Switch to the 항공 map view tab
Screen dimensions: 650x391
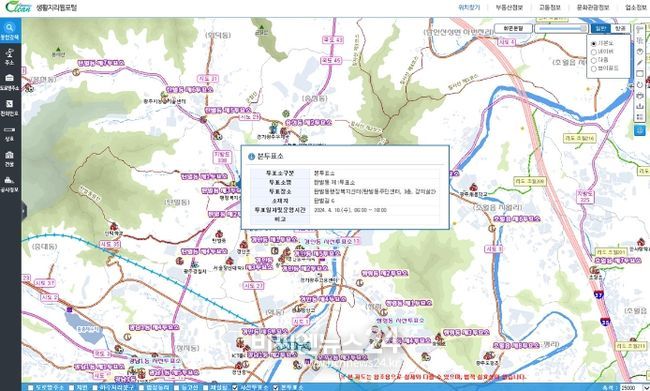pyautogui.click(x=620, y=28)
